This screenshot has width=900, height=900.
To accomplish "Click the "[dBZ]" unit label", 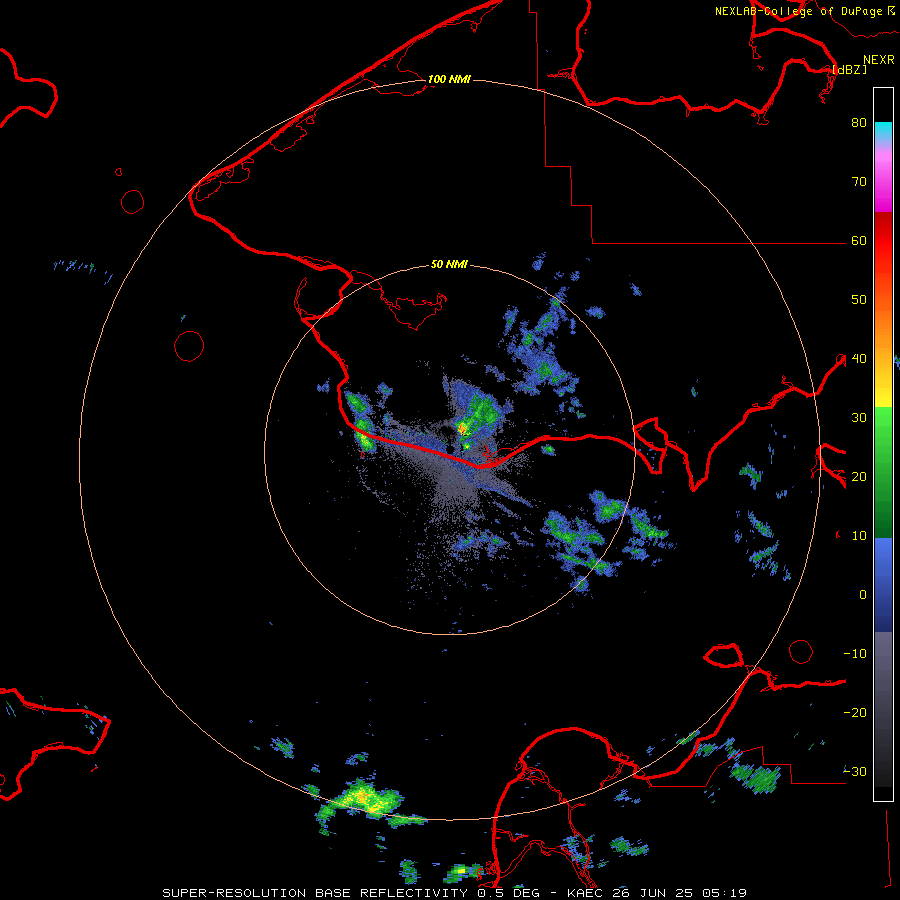I will click(x=850, y=69).
